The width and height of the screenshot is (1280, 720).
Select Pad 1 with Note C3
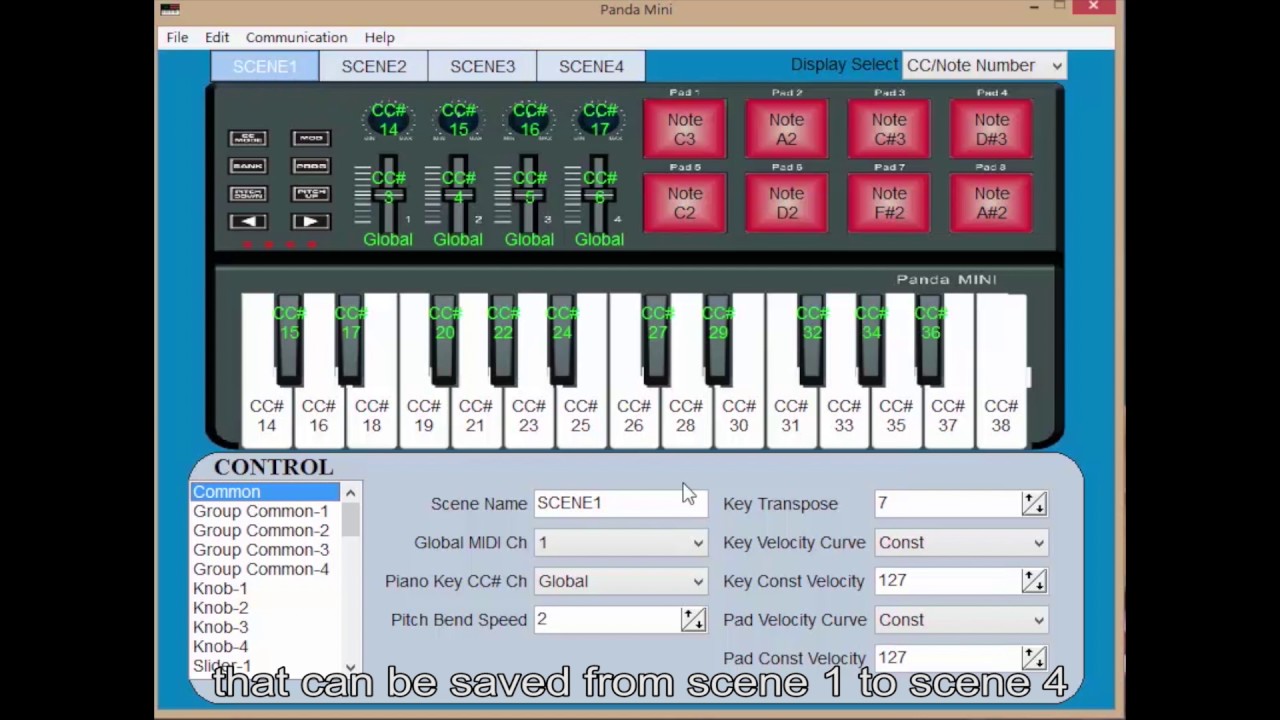(685, 129)
